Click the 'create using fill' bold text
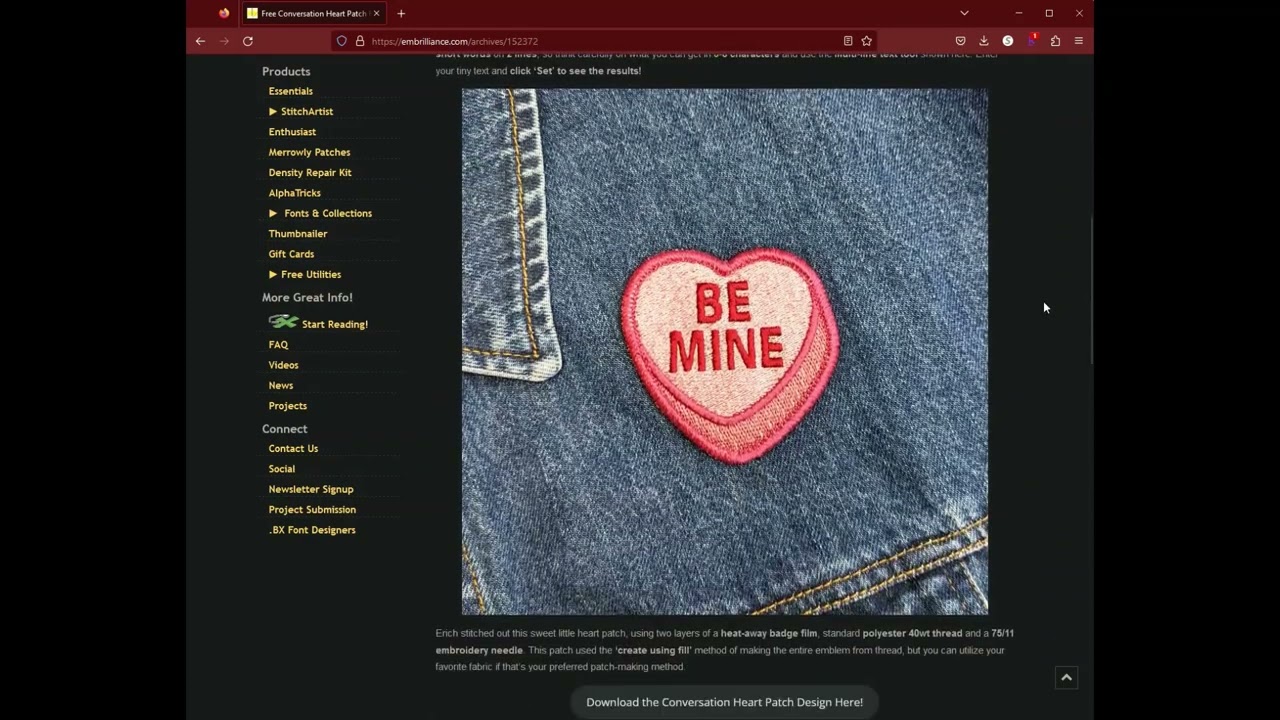This screenshot has width=1280, height=720. 653,650
